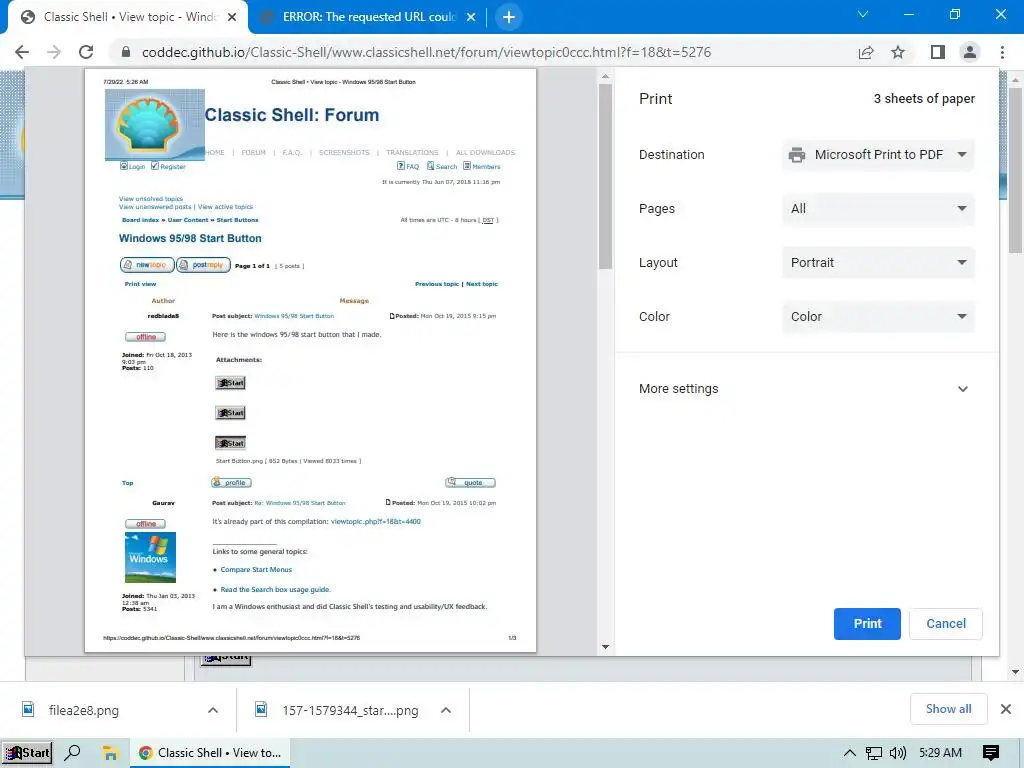Open taskbar search magnifier
1024x768 pixels.
[72, 753]
